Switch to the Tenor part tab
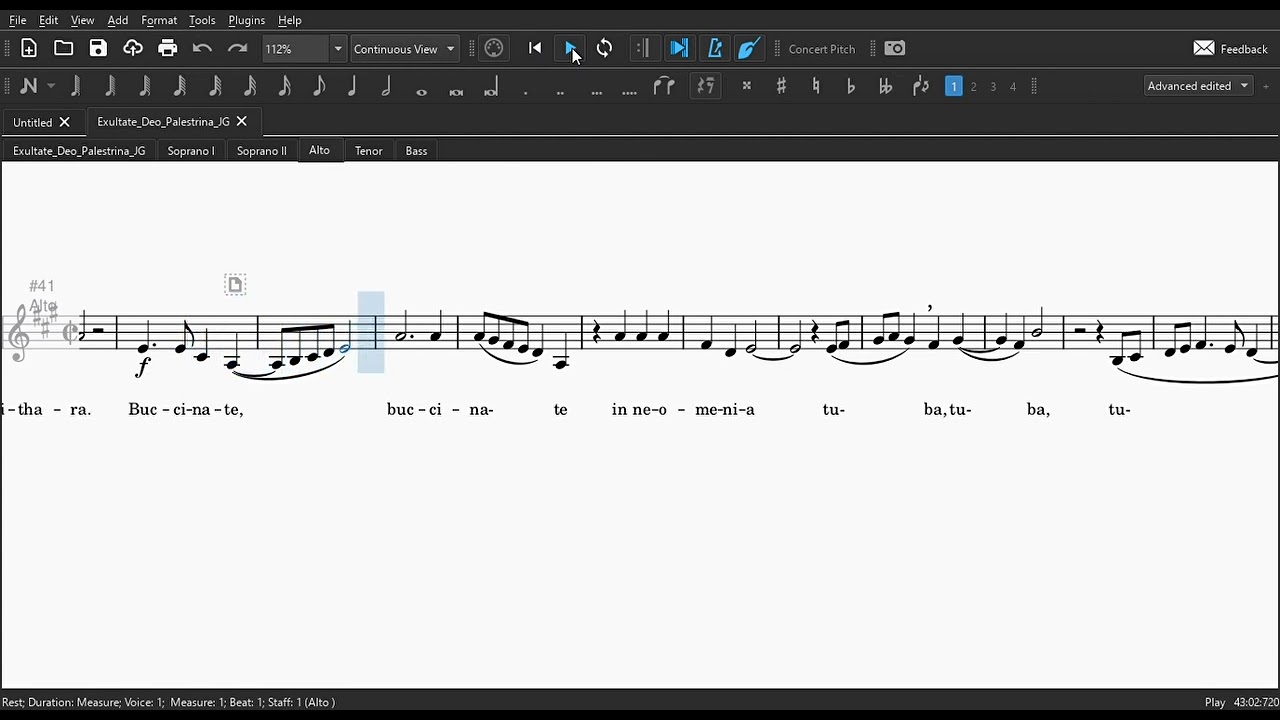1280x720 pixels. [x=369, y=151]
